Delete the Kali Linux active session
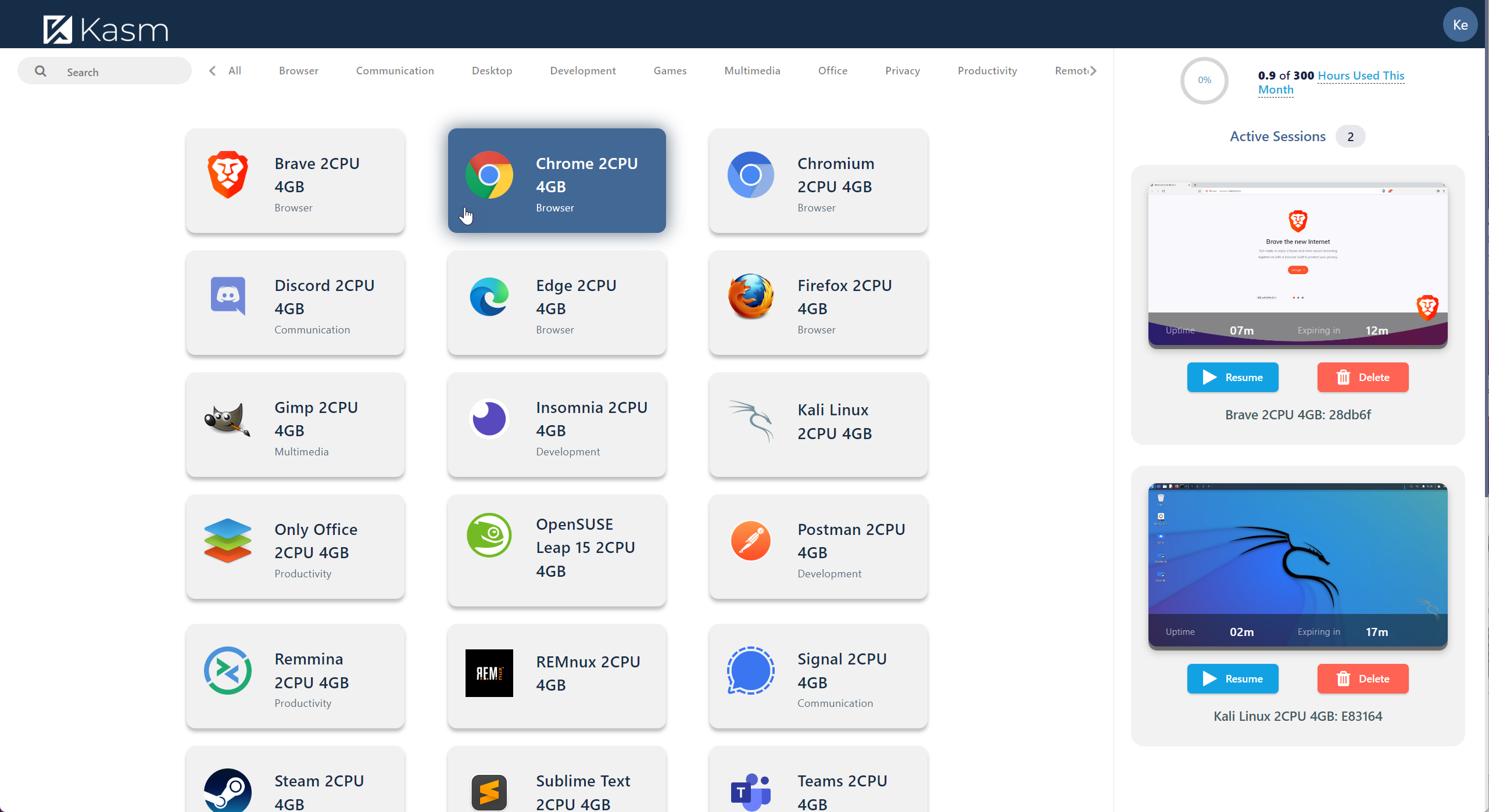1489x812 pixels. tap(1363, 678)
